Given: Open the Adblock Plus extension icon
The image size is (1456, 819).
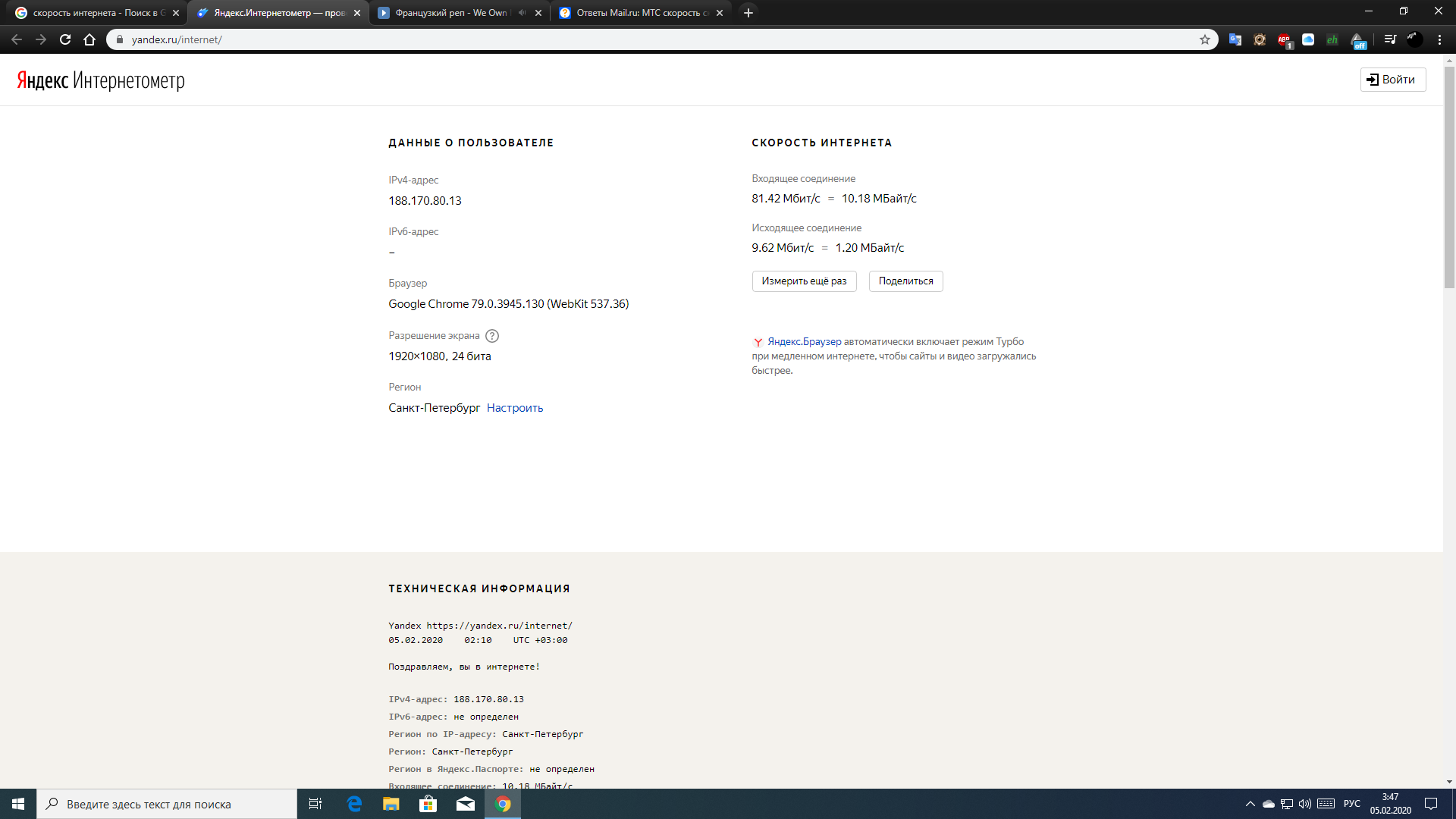Looking at the screenshot, I should point(1284,39).
